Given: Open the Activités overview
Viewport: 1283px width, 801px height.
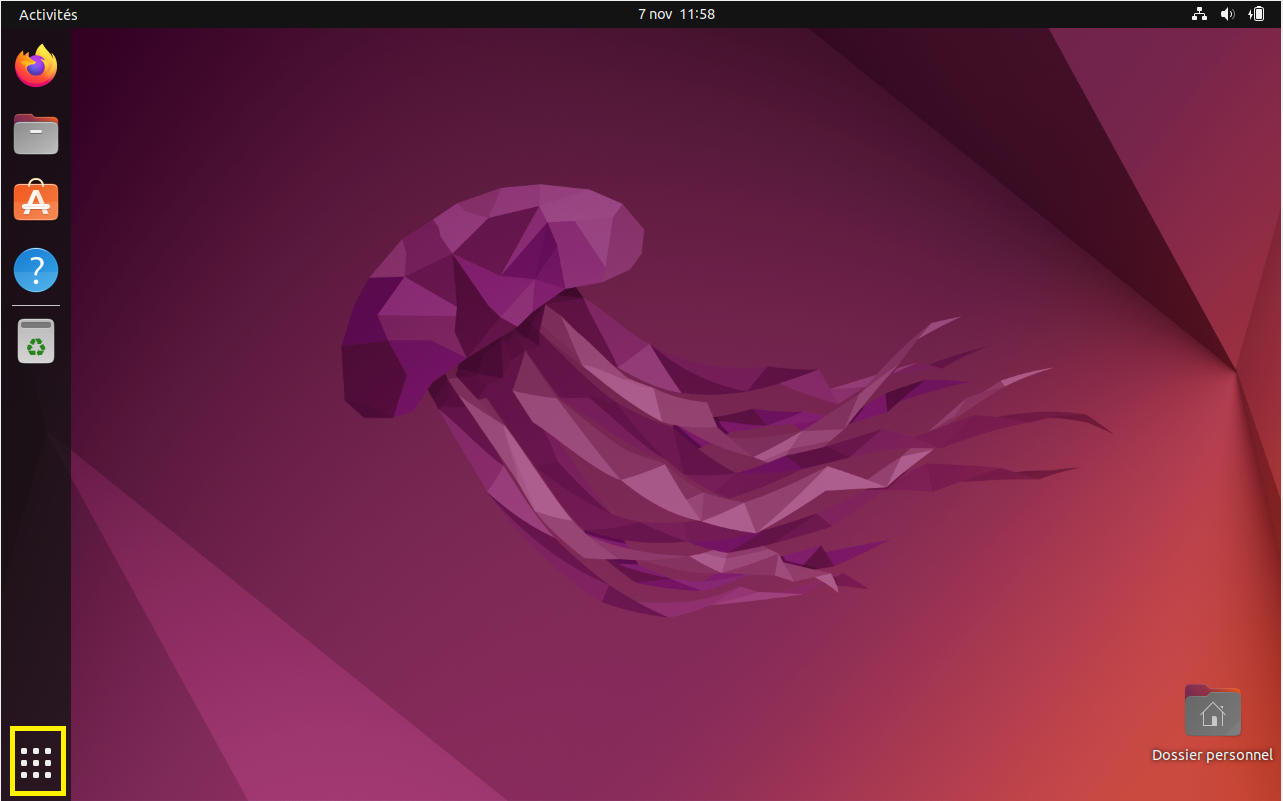Looking at the screenshot, I should [48, 14].
